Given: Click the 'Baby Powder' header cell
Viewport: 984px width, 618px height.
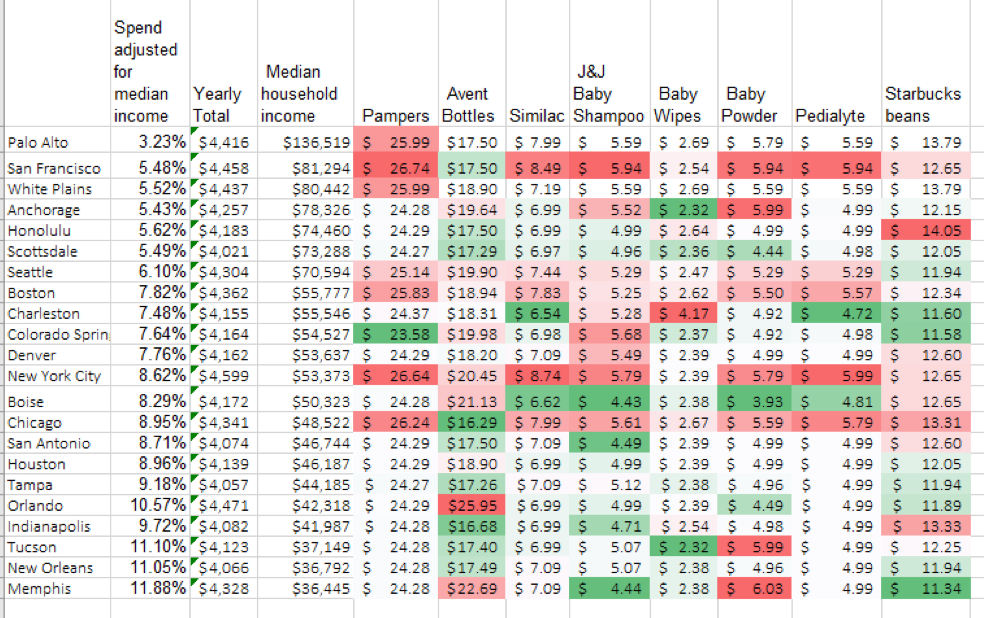Looking at the screenshot, I should [x=755, y=63].
